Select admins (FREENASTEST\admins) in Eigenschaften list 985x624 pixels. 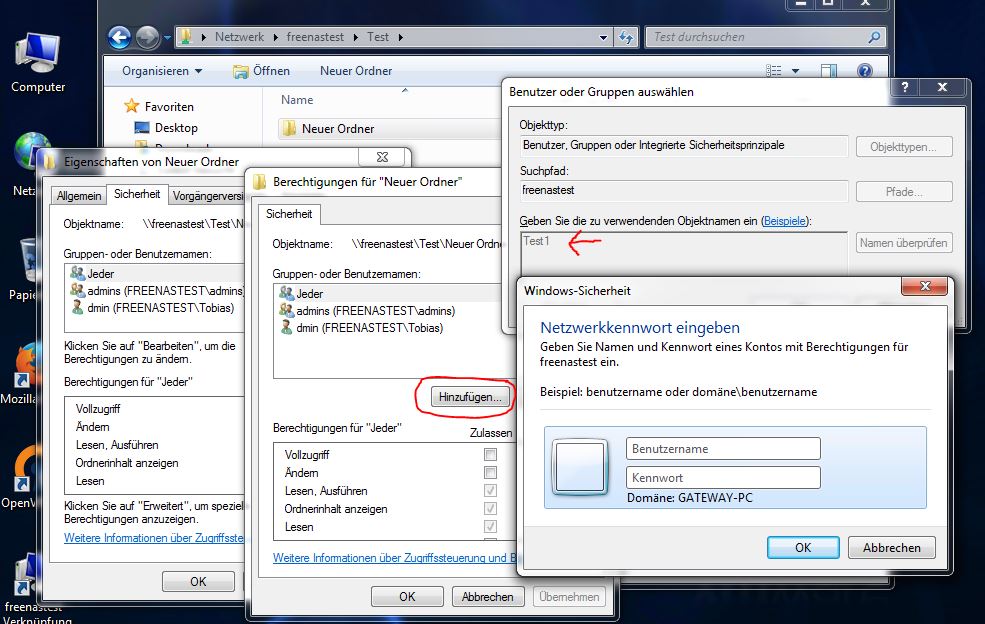point(155,290)
